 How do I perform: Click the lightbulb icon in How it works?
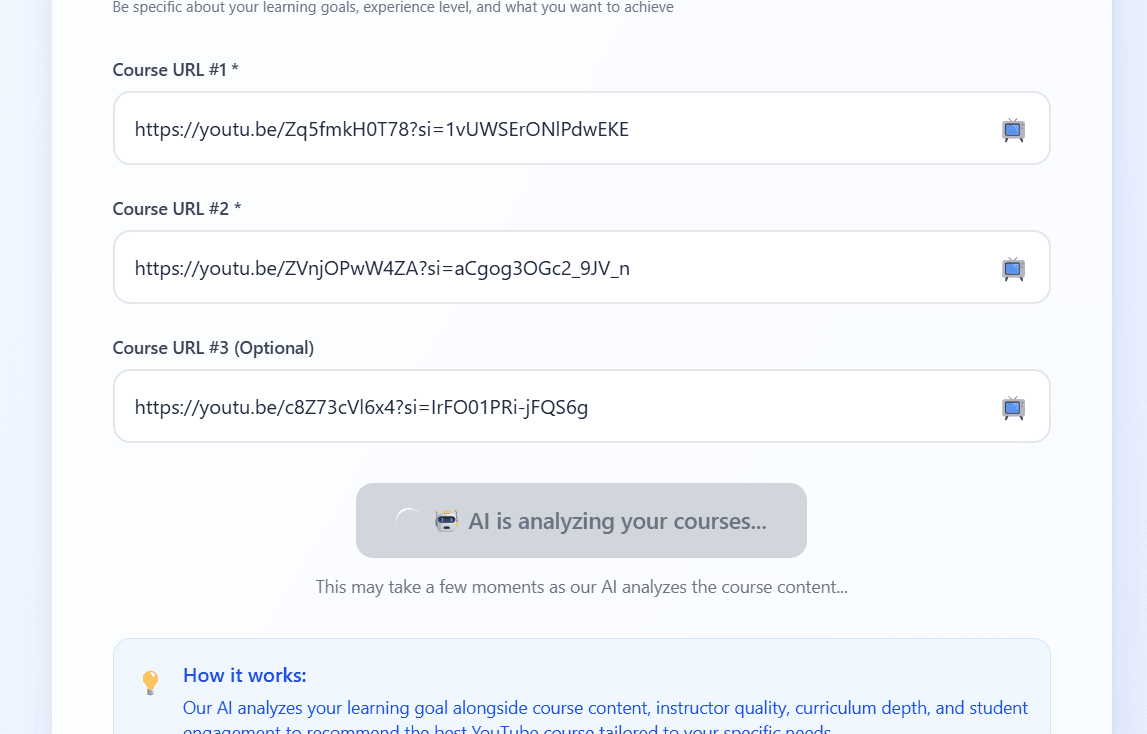pos(150,683)
